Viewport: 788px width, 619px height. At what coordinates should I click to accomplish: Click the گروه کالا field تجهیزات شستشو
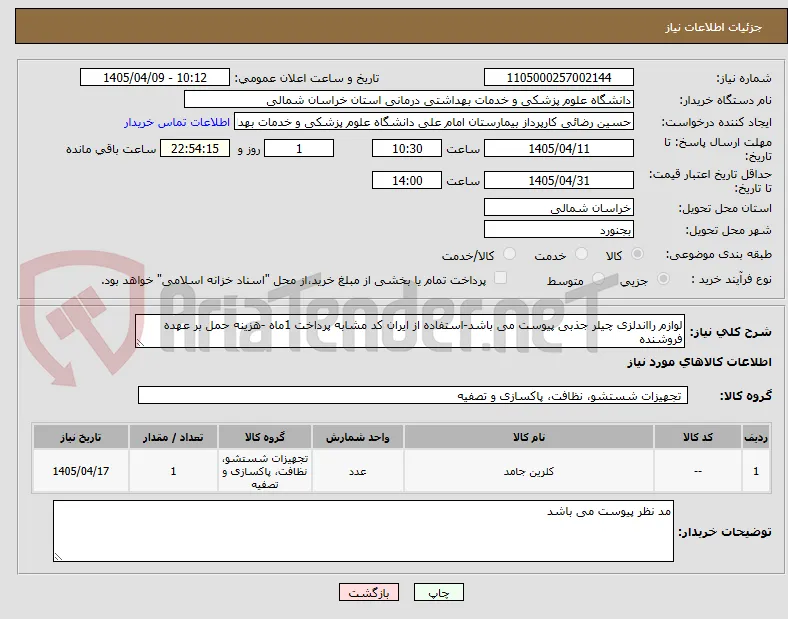tap(413, 395)
